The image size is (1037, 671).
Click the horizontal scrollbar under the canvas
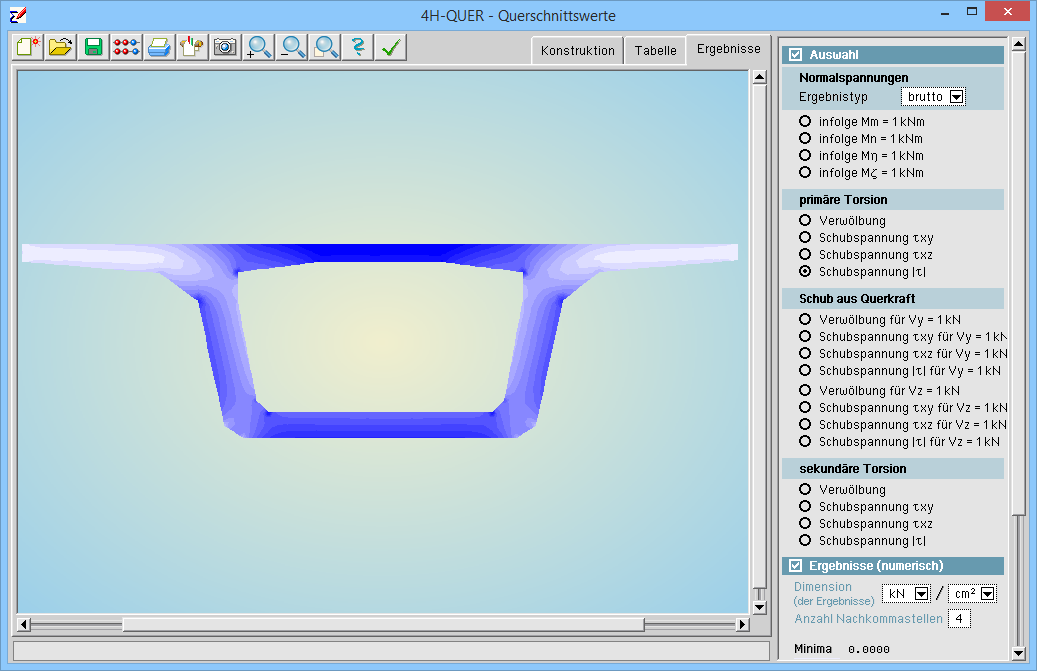pos(383,624)
